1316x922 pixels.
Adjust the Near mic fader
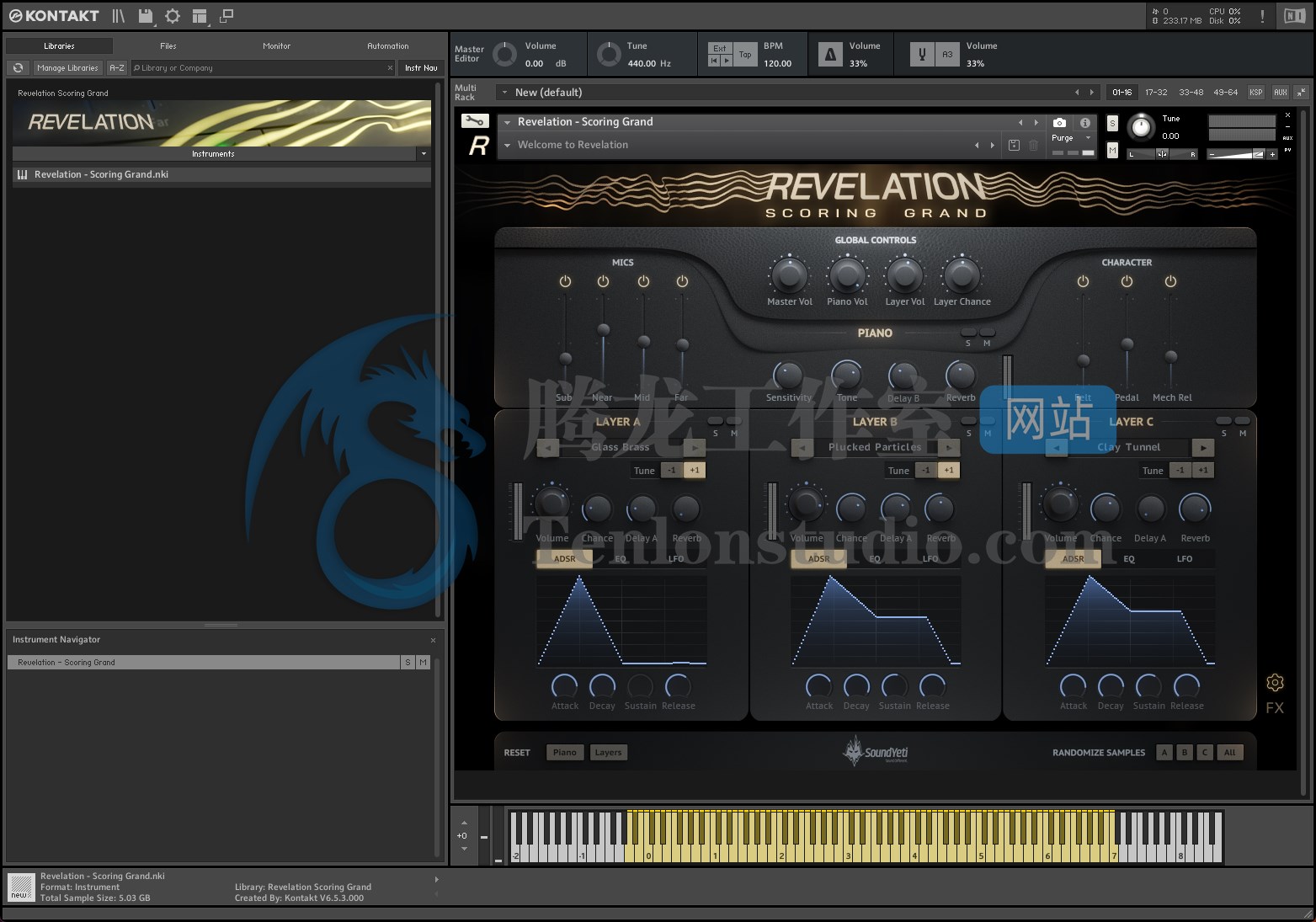pyautogui.click(x=603, y=329)
